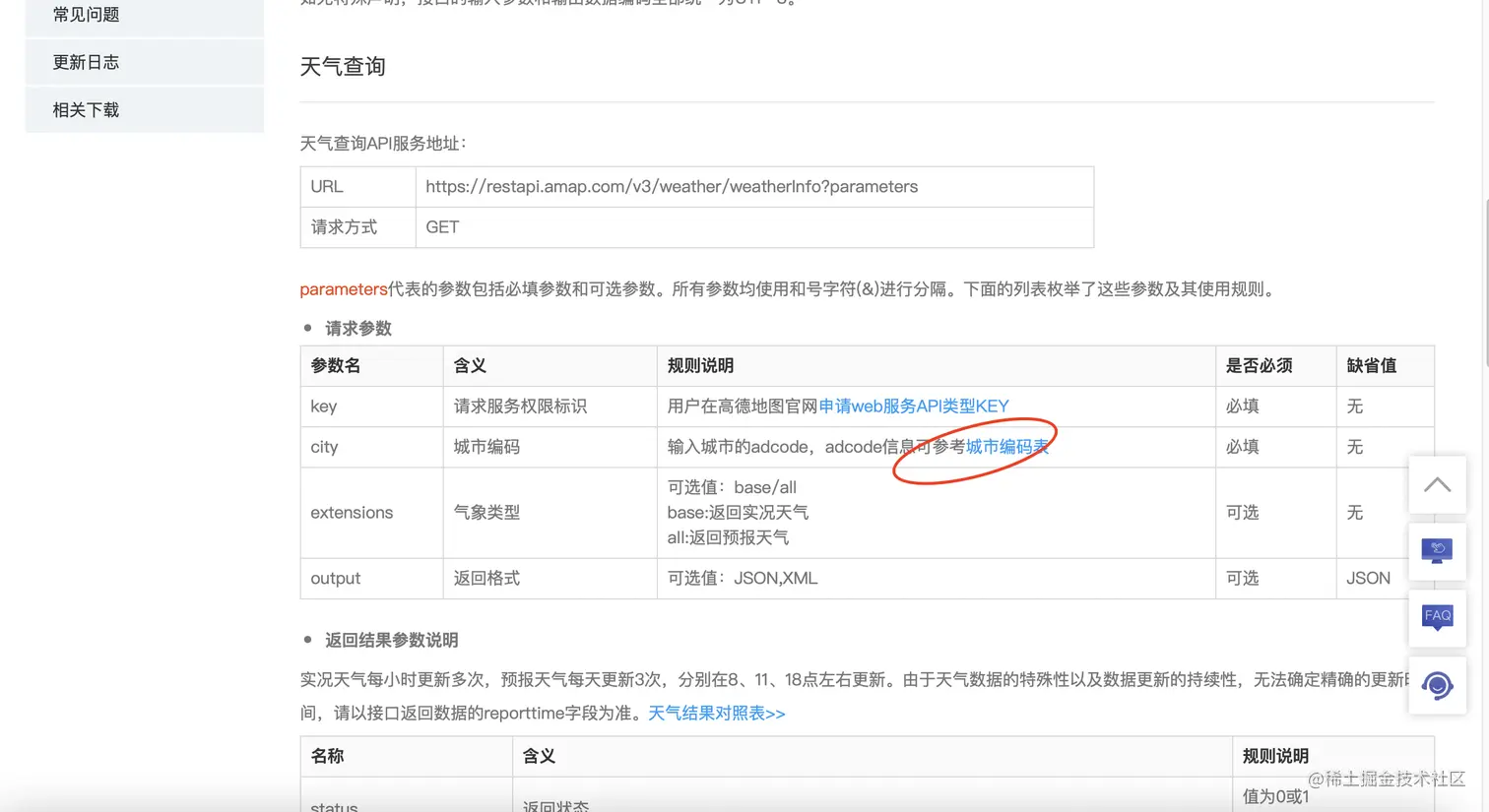Click the base:返回实况天气 line

tap(738, 513)
